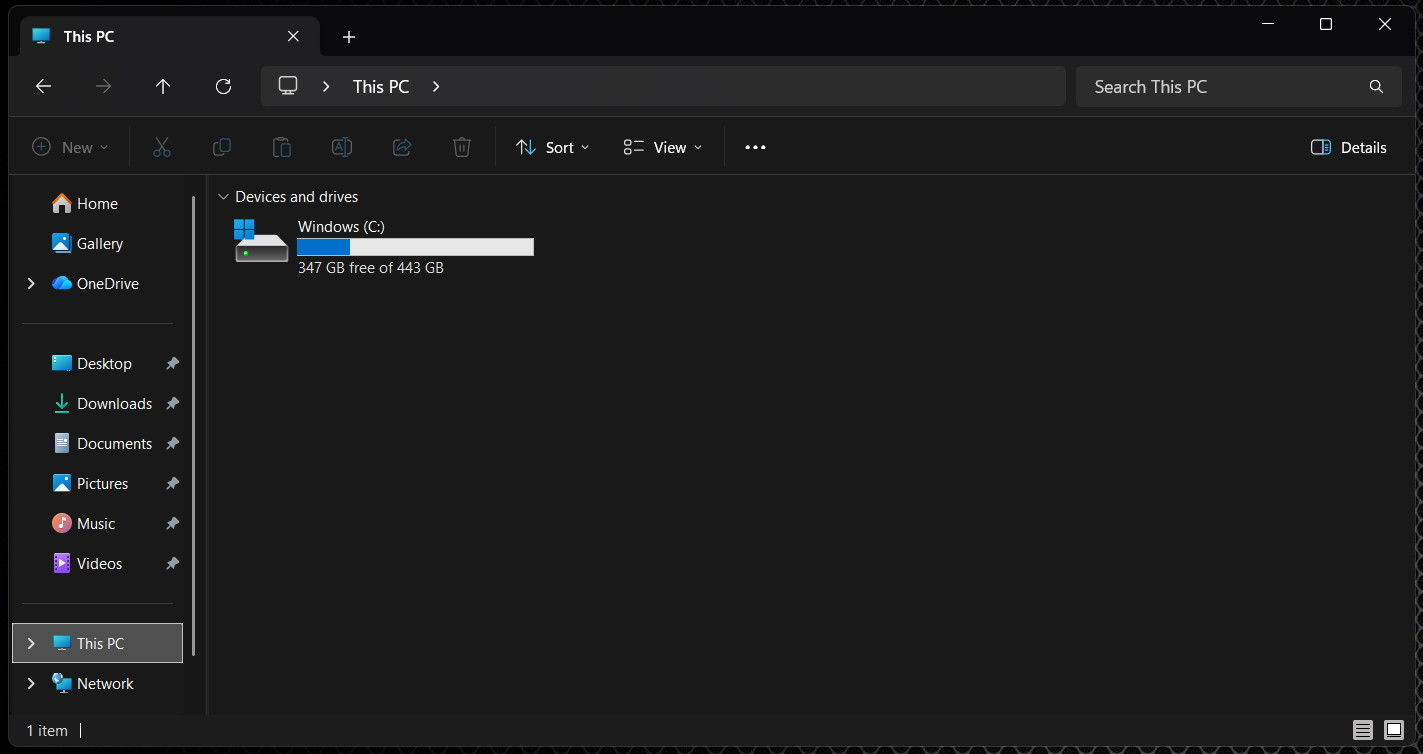The image size is (1423, 754).
Task: Click the Cut scissors icon
Action: click(x=162, y=147)
